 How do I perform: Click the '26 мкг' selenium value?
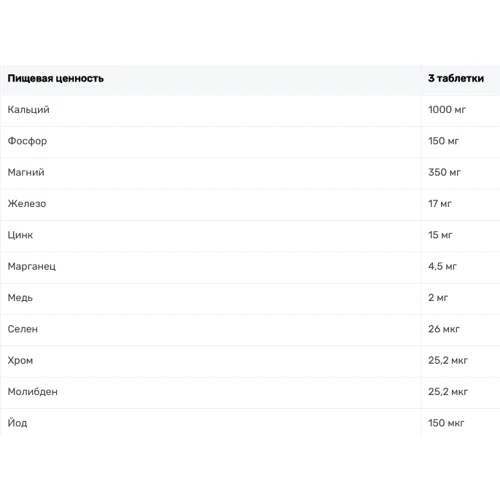coord(444,329)
